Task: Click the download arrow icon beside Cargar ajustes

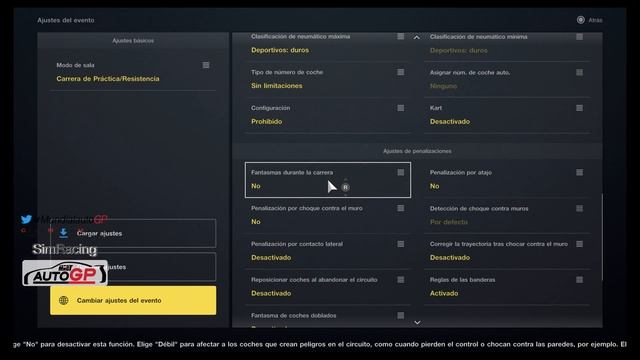Action: click(63, 233)
